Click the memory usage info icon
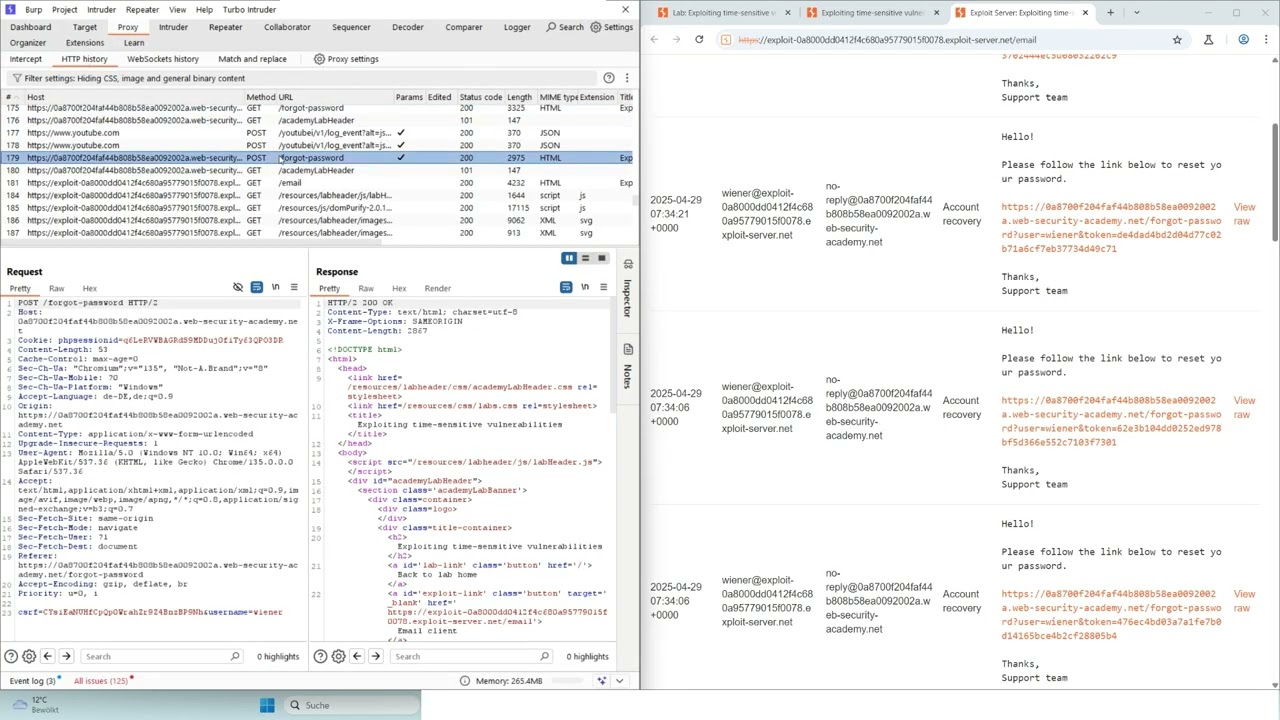This screenshot has width=1280, height=720. point(465,681)
